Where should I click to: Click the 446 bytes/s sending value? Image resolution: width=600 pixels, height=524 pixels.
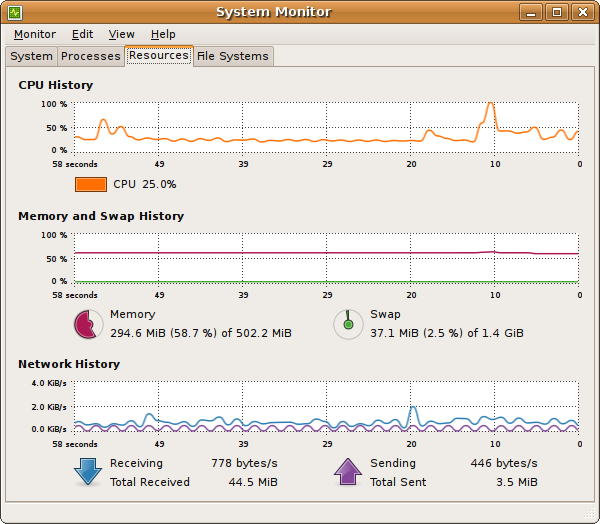(x=504, y=464)
